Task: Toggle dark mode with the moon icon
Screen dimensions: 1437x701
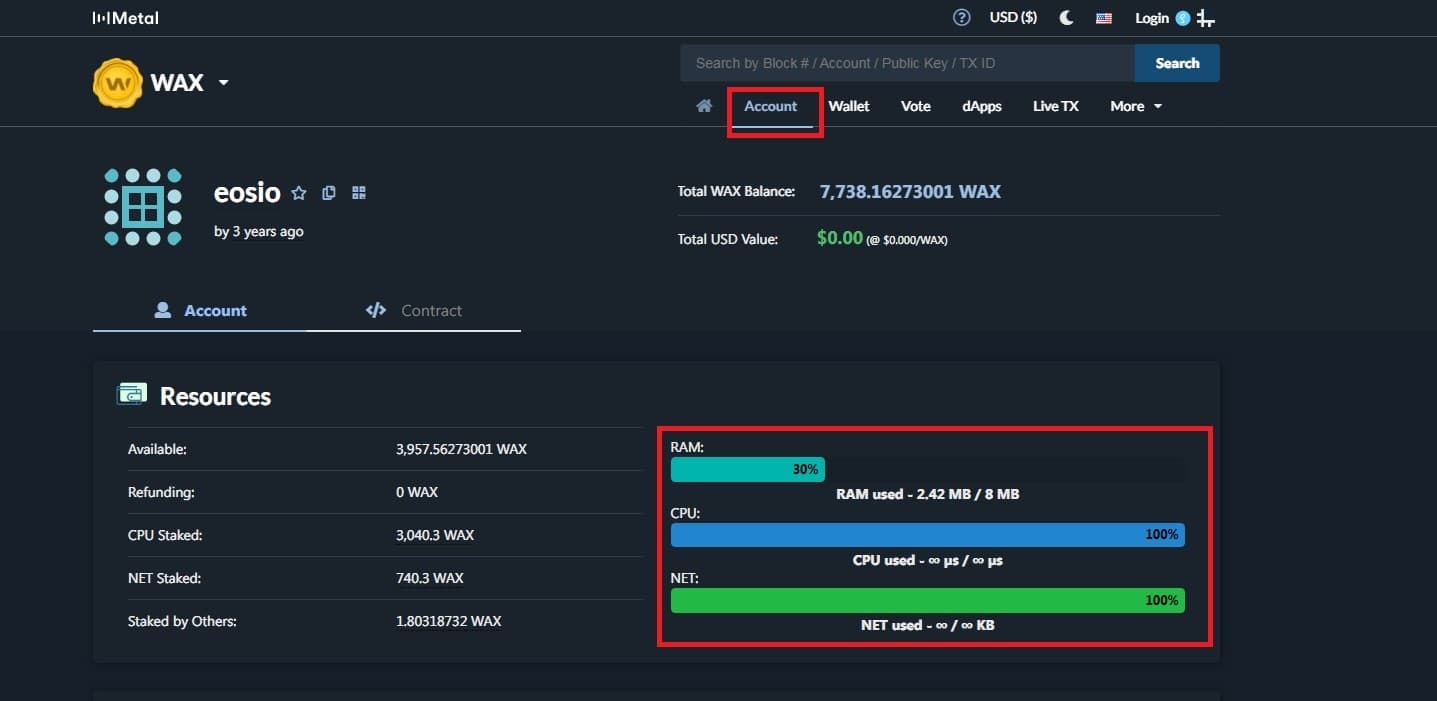Action: click(x=1066, y=18)
